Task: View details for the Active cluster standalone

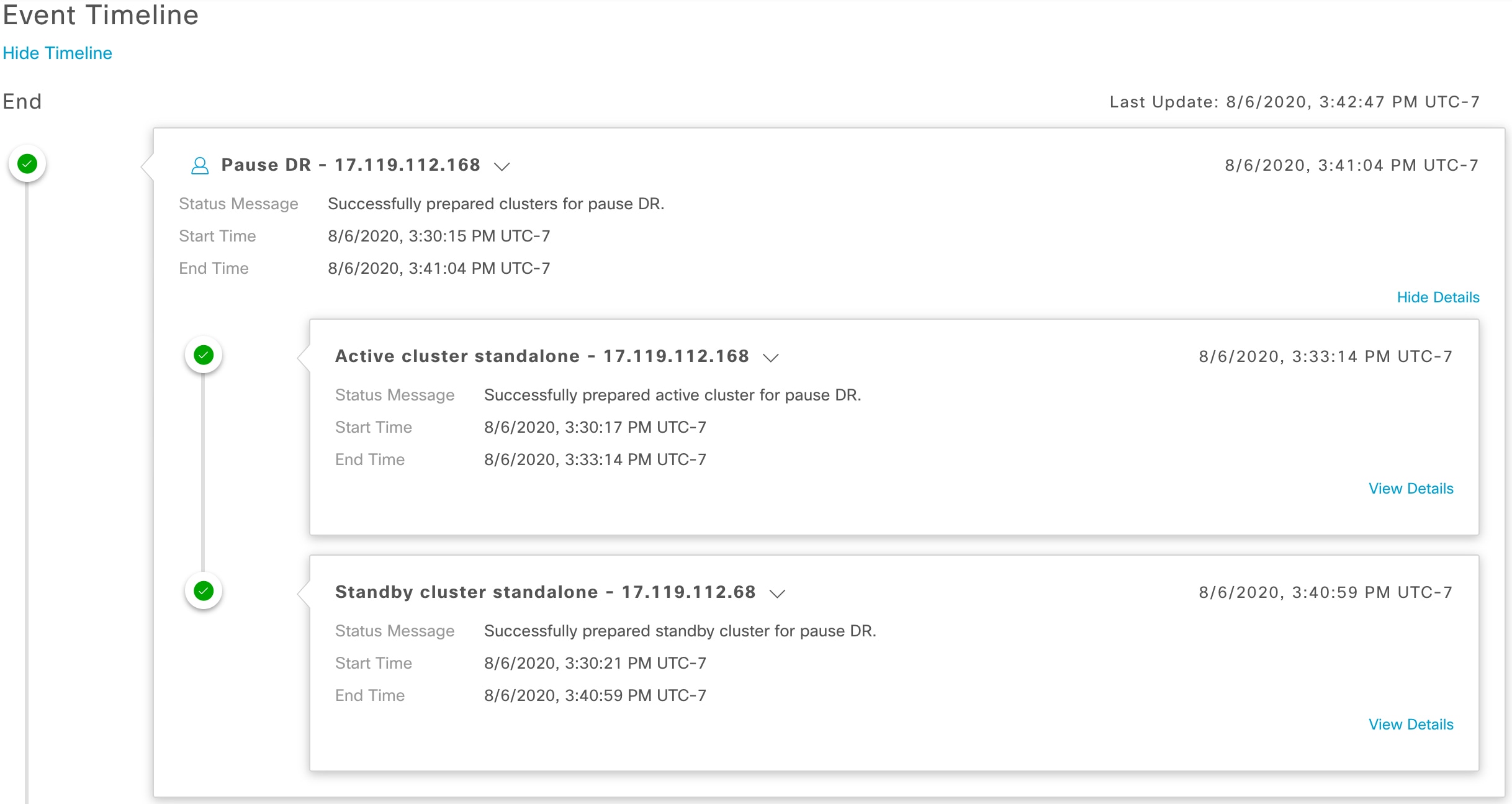Action: pyautogui.click(x=1411, y=489)
